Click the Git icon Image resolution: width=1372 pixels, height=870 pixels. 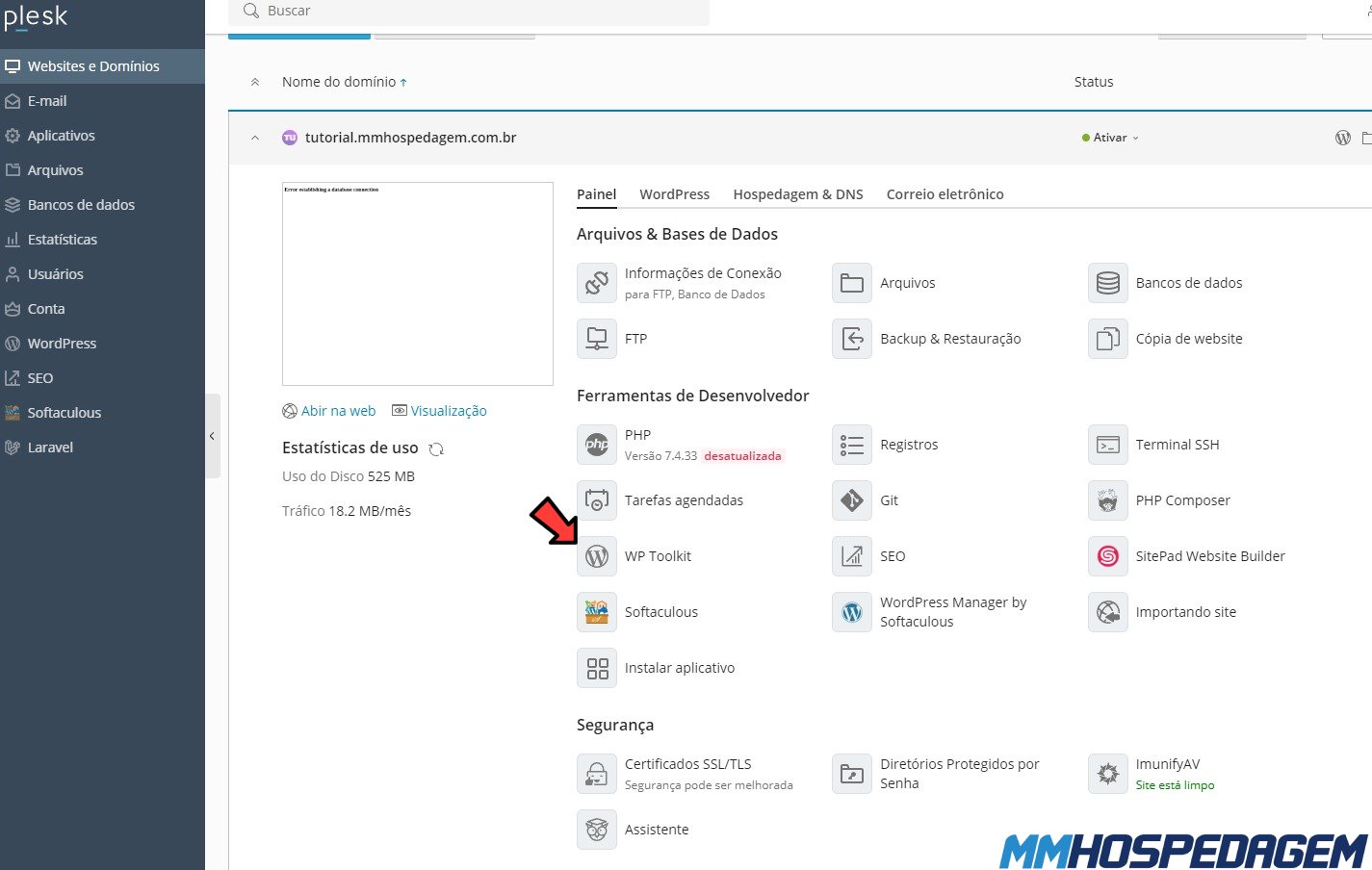click(852, 500)
